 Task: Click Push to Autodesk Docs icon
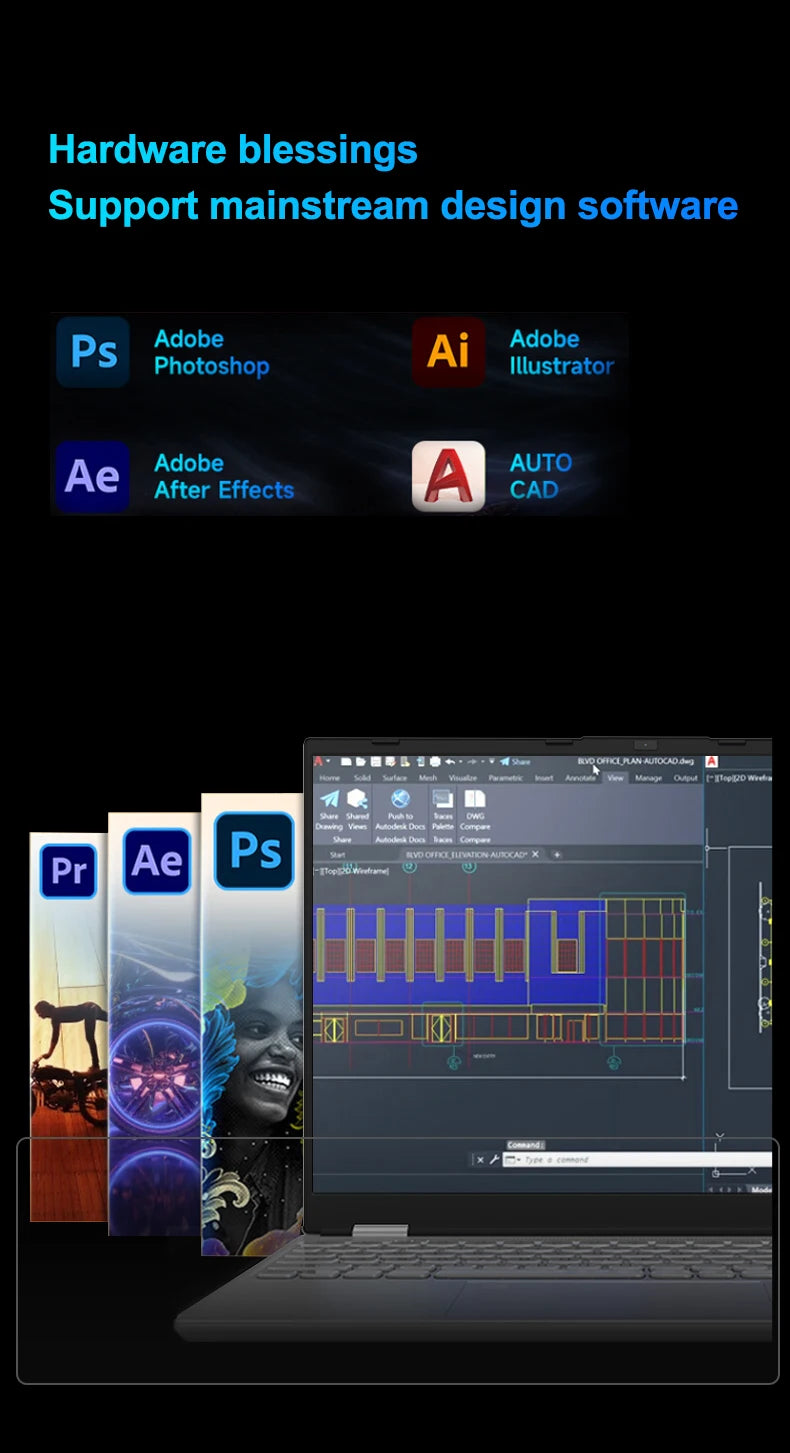coord(400,804)
